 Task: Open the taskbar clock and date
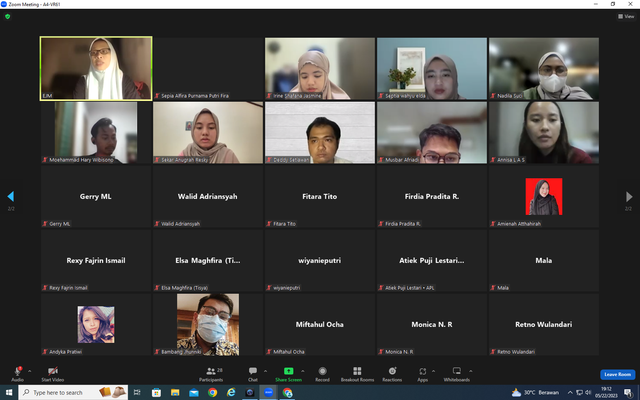[606, 392]
